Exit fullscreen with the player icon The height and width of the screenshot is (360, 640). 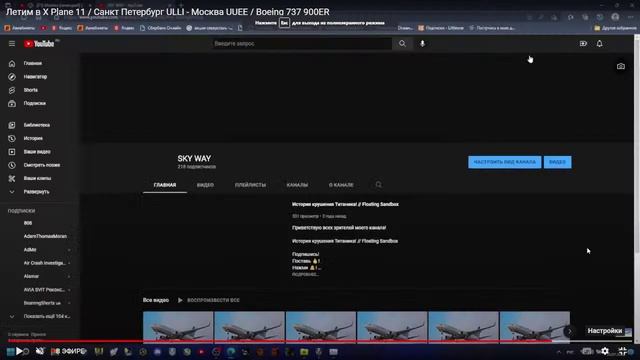(x=623, y=351)
